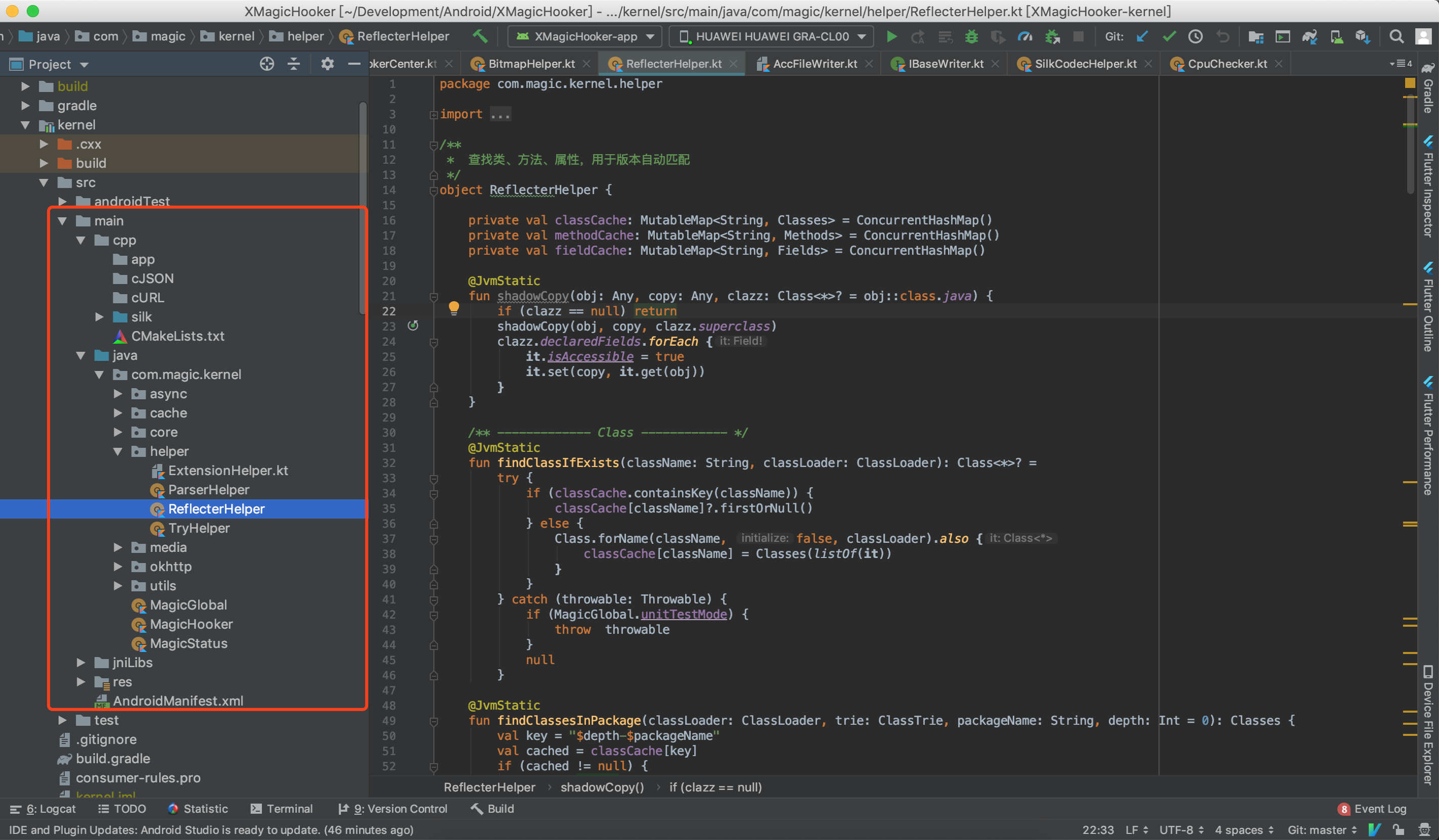Open the XMagicHooker-app run configuration dropdown
The width and height of the screenshot is (1439, 840).
pos(584,36)
